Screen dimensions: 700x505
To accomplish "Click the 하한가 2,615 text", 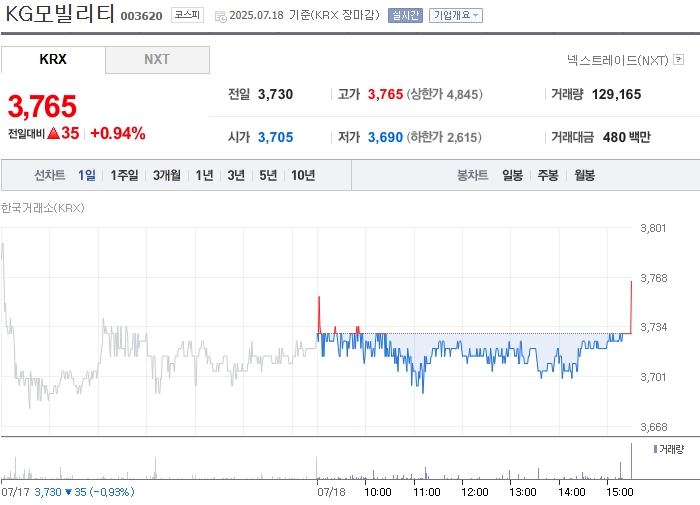I will [444, 137].
